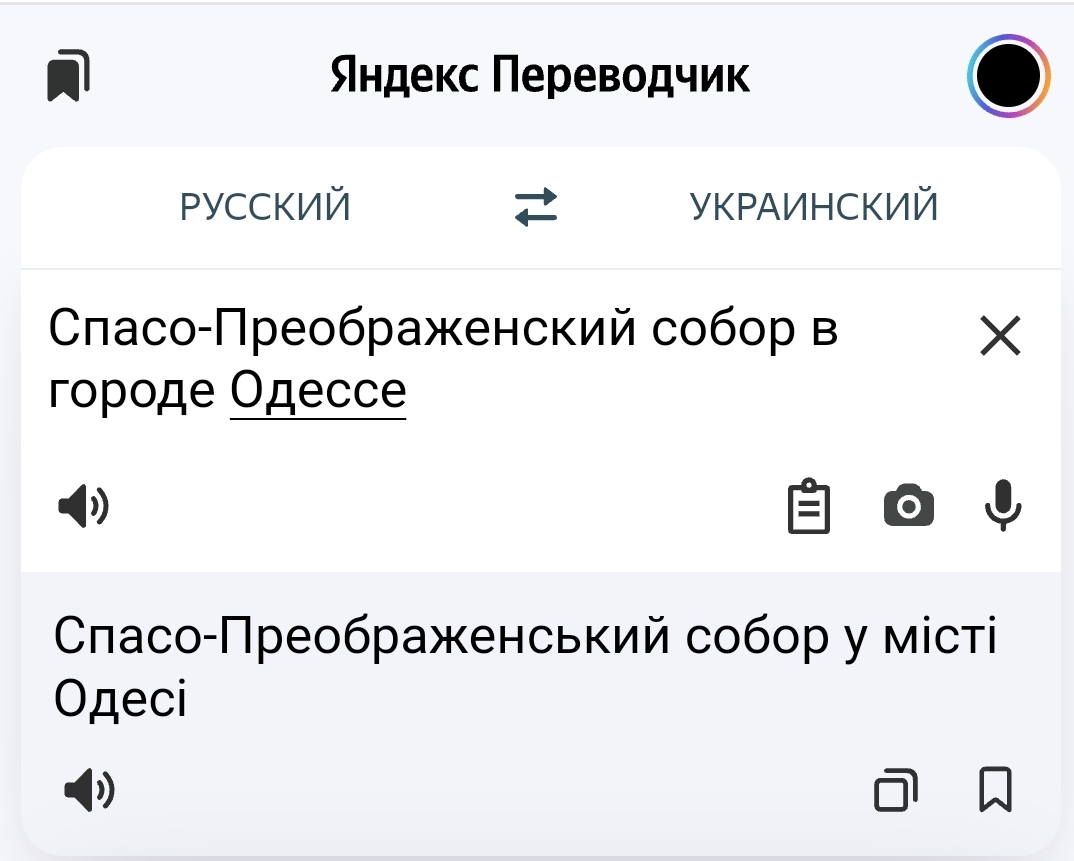
Task: Click the word городе in source text
Action: click(x=132, y=391)
